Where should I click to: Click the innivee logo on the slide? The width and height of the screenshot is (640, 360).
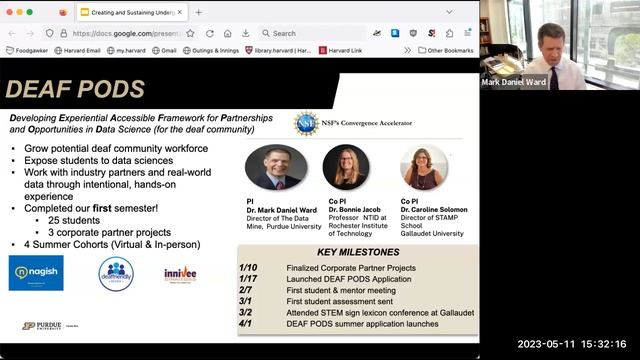point(180,274)
